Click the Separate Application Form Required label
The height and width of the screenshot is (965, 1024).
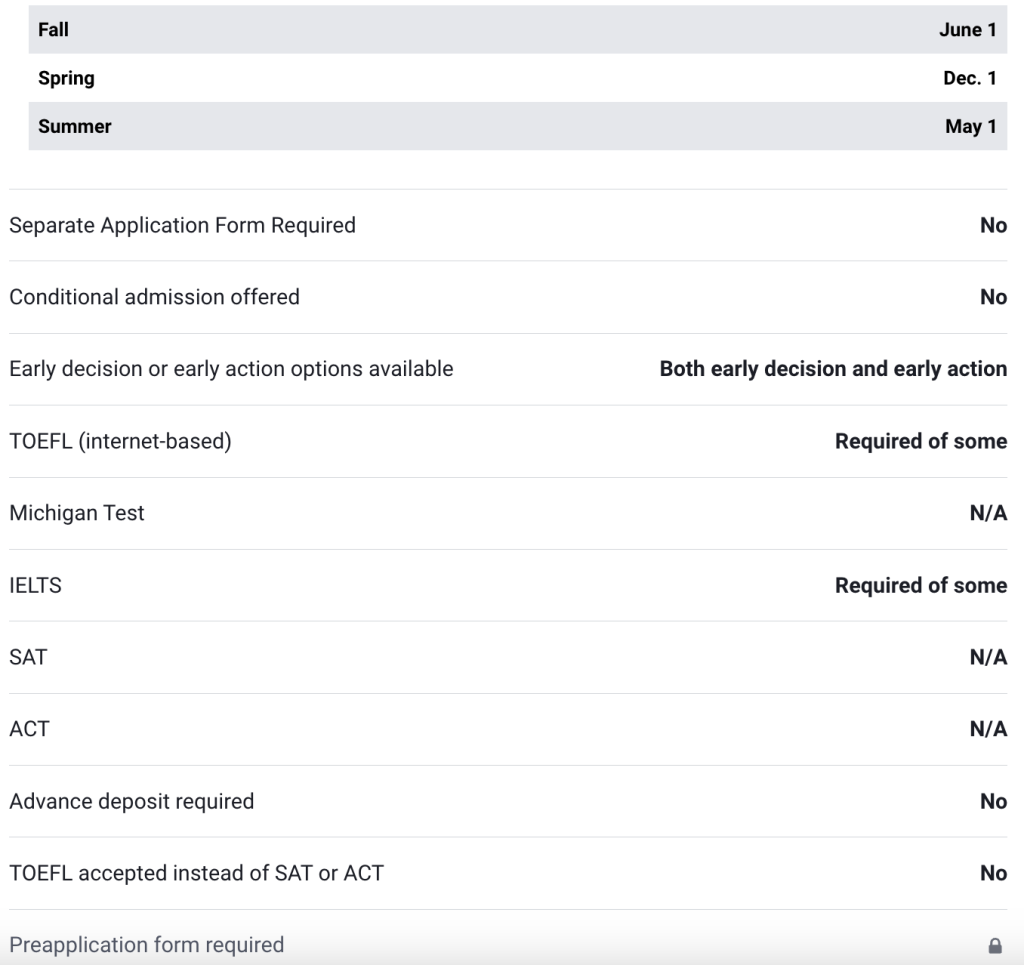pyautogui.click(x=182, y=225)
